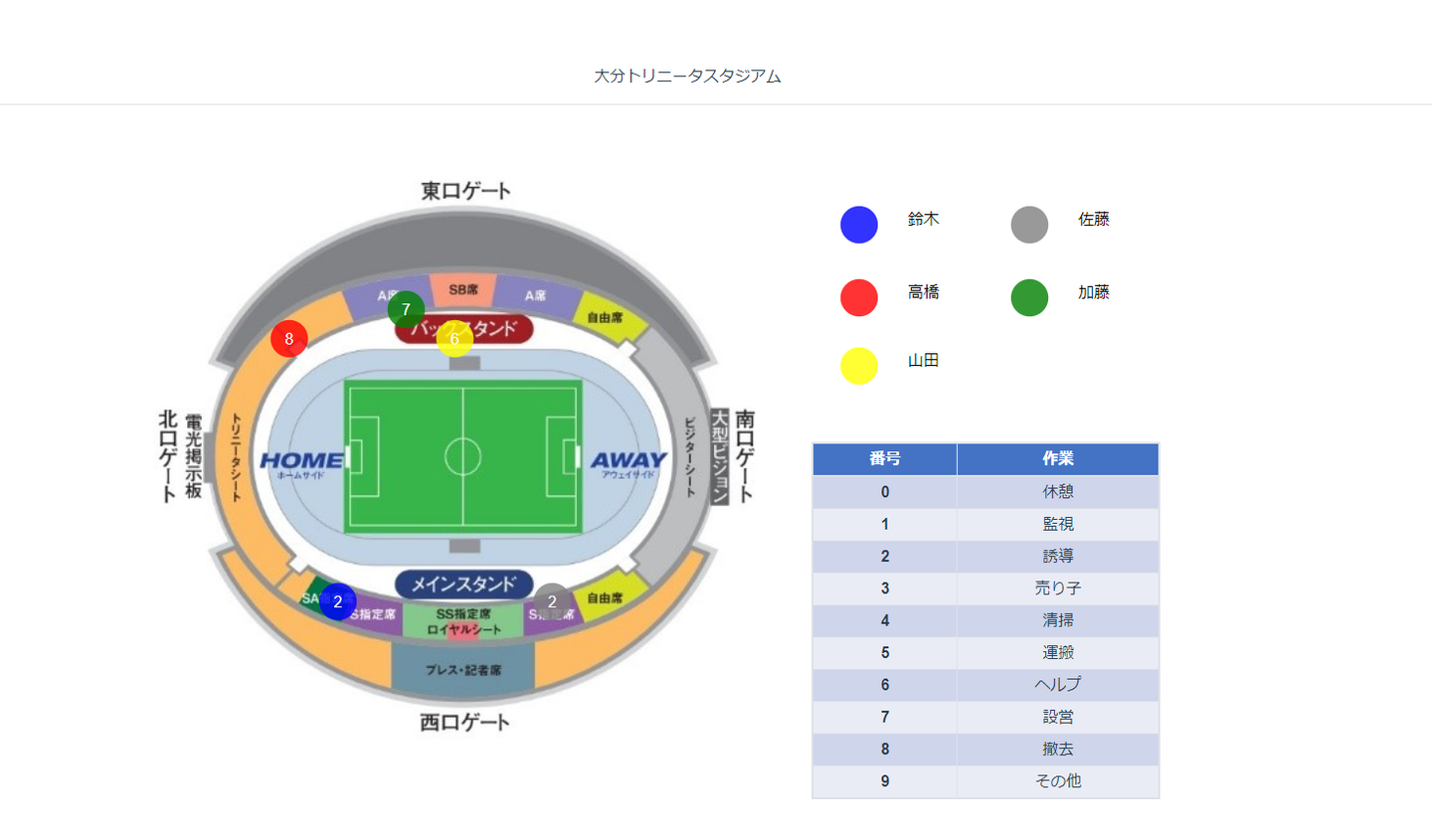Screen dimensions: 1432x840
Task: Select the gray legend circle for 佐藤
Action: [1029, 225]
